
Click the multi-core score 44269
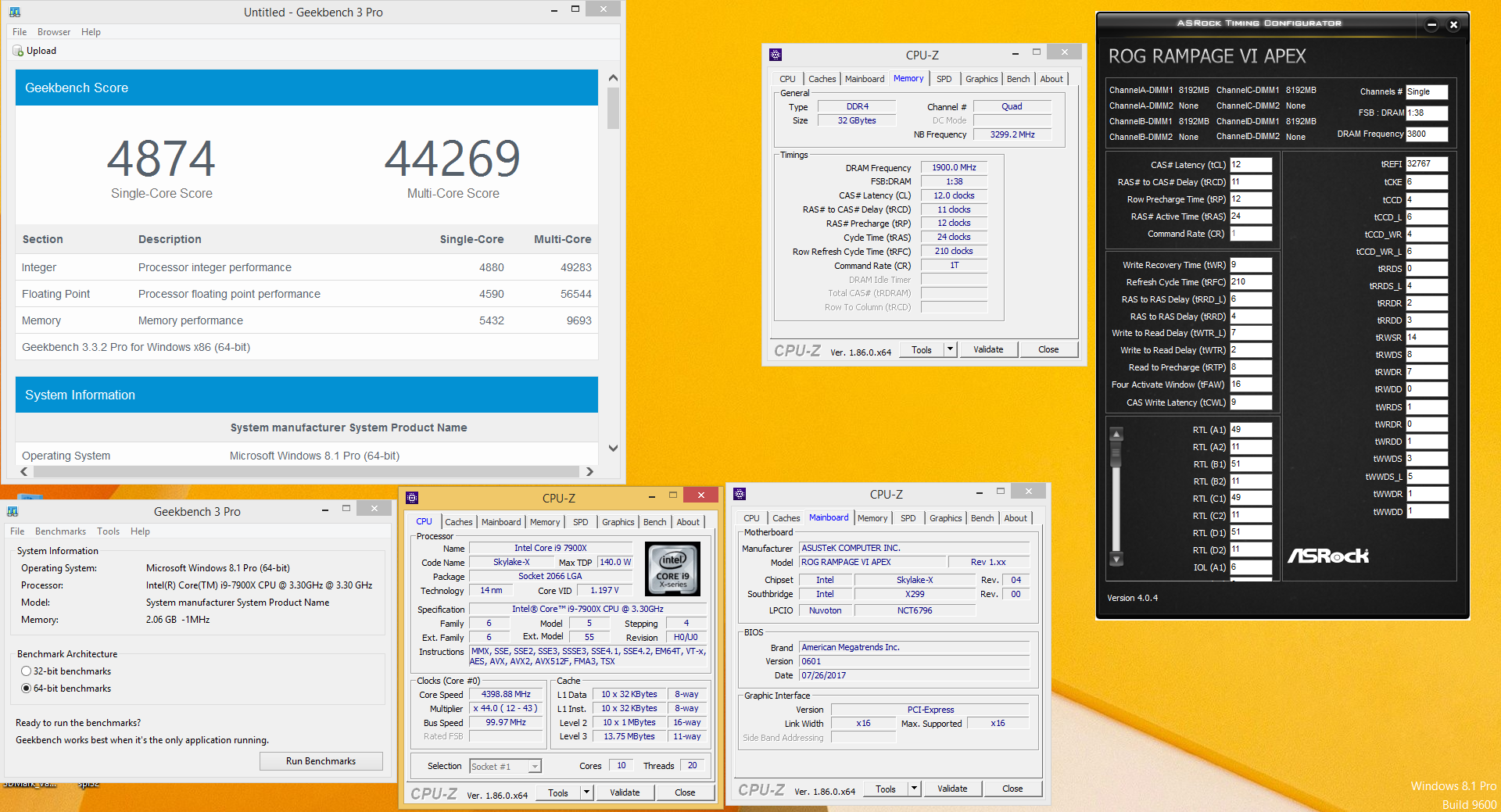[x=453, y=159]
